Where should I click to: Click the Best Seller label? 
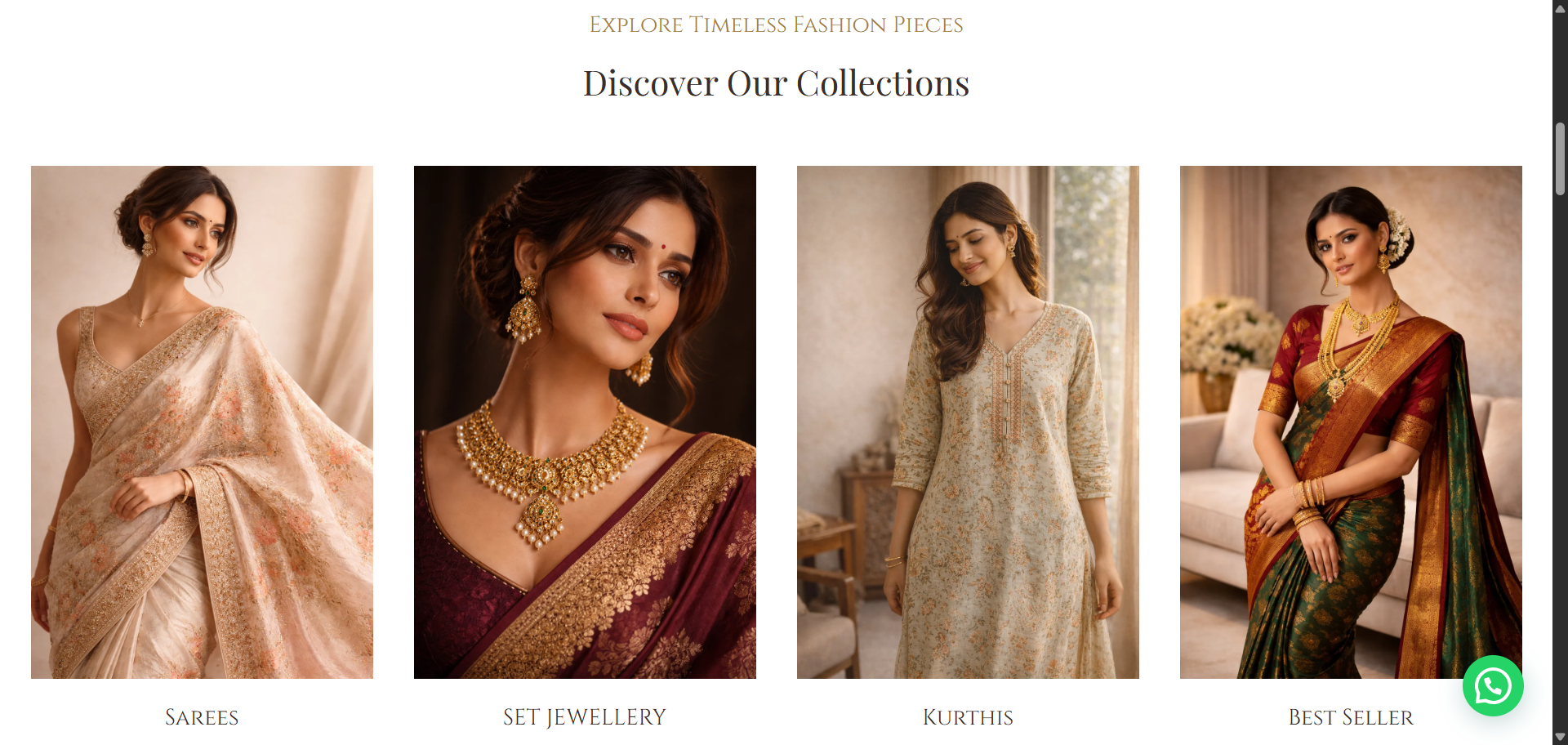pos(1351,717)
